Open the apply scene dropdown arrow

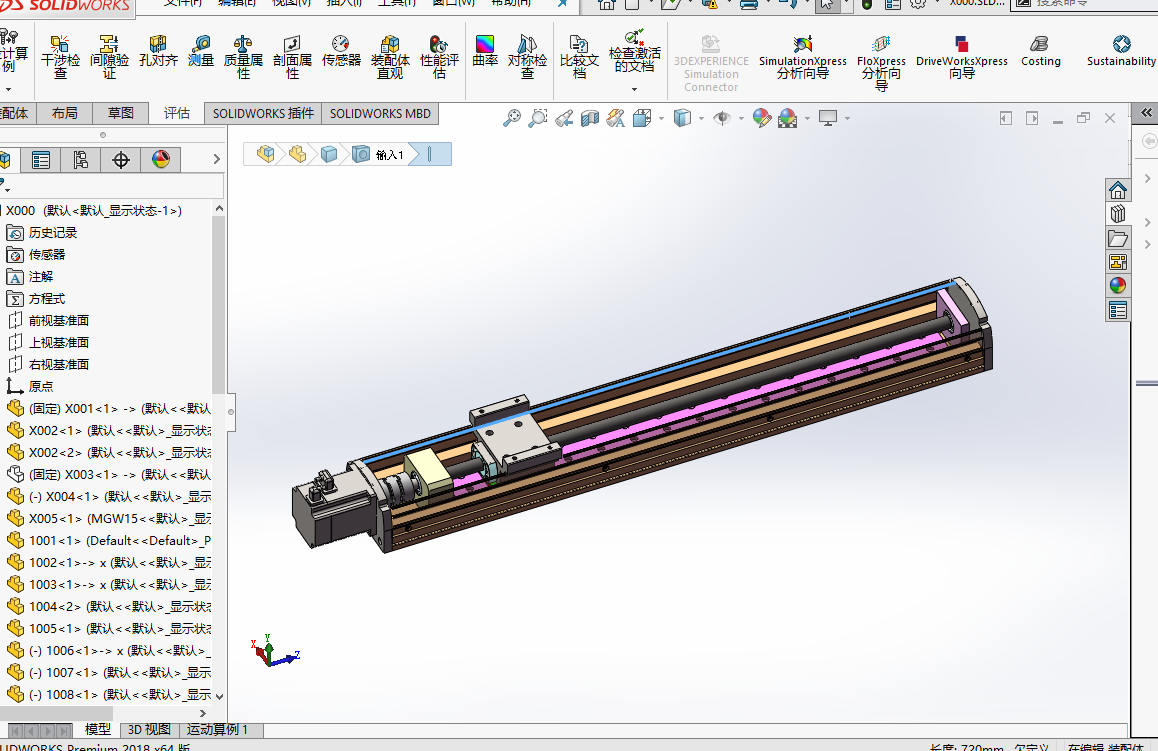[x=808, y=117]
